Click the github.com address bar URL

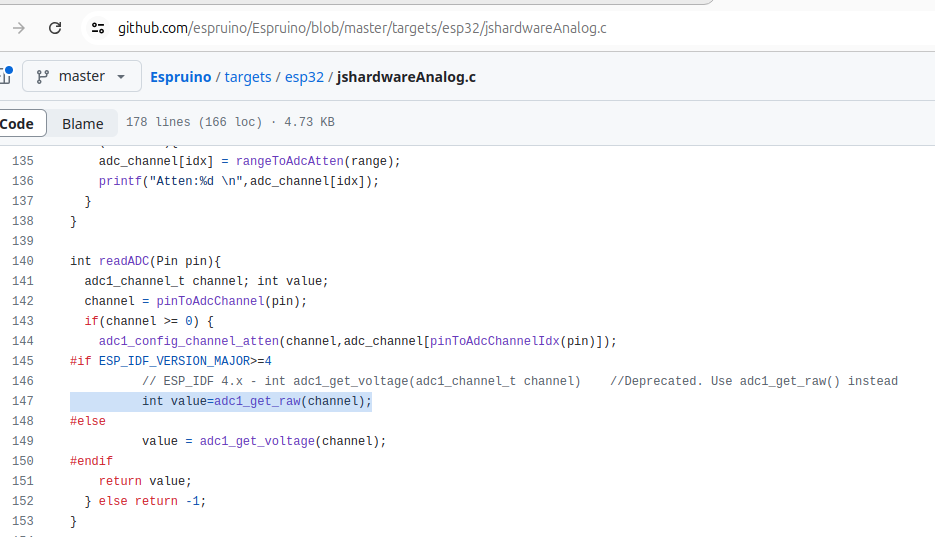point(362,28)
